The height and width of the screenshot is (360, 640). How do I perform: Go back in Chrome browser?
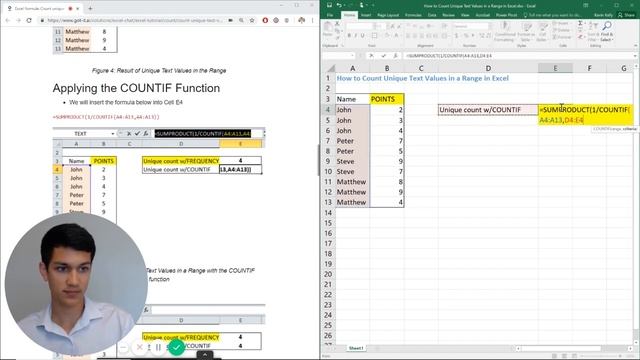tap(8, 20)
